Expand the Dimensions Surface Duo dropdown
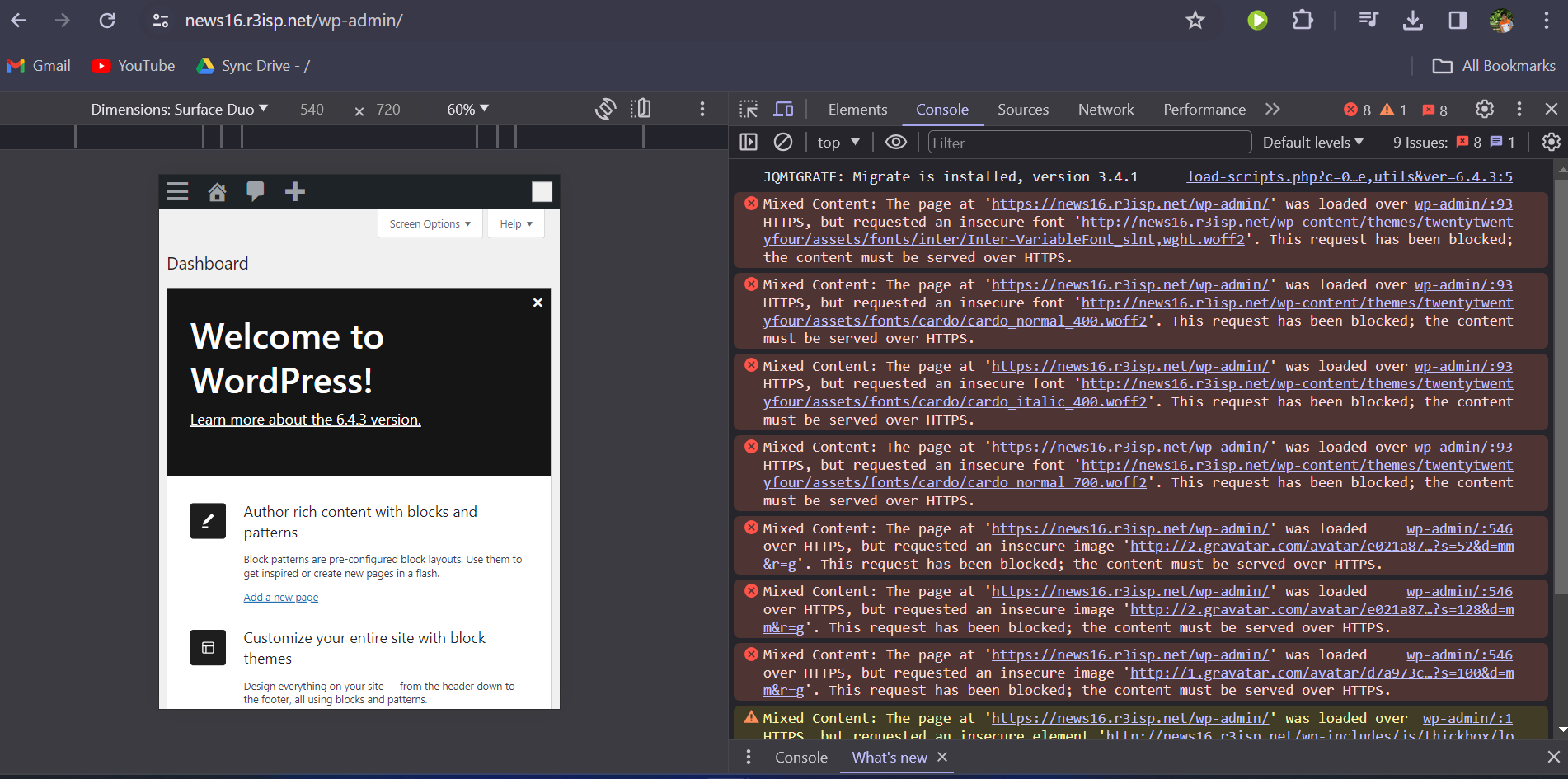 tap(179, 109)
